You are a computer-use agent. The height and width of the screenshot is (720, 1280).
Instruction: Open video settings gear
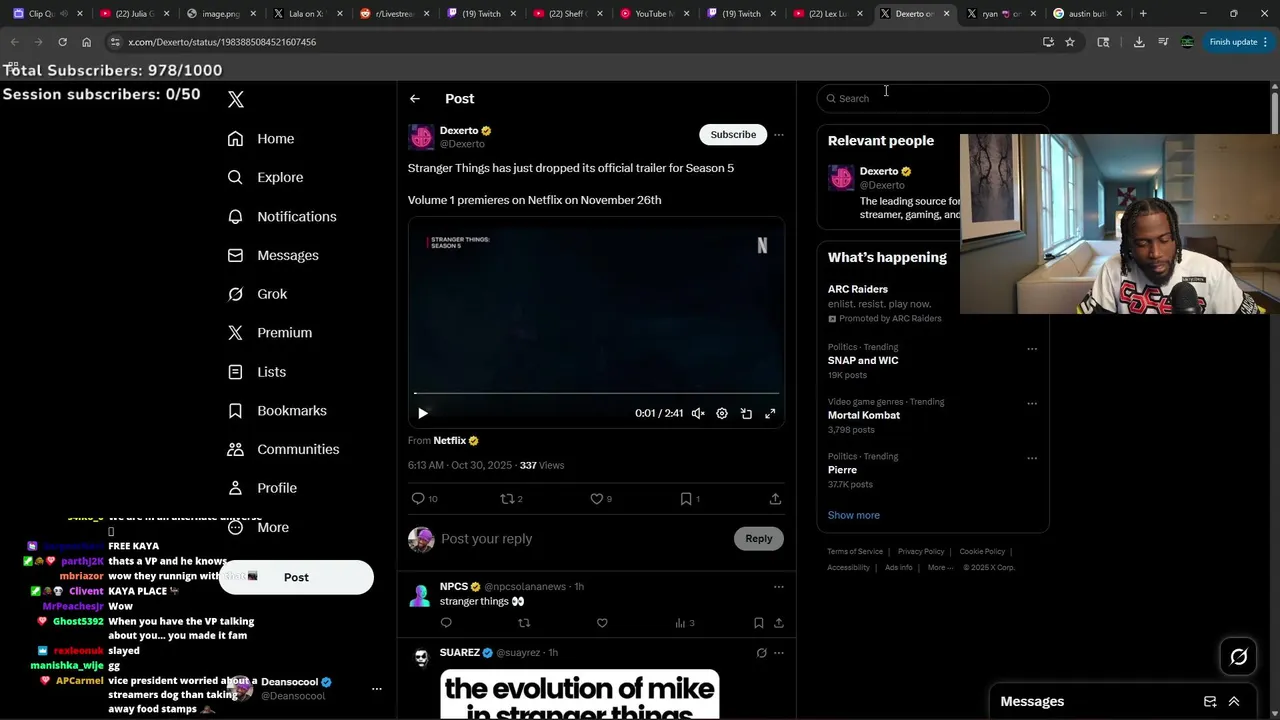click(722, 413)
